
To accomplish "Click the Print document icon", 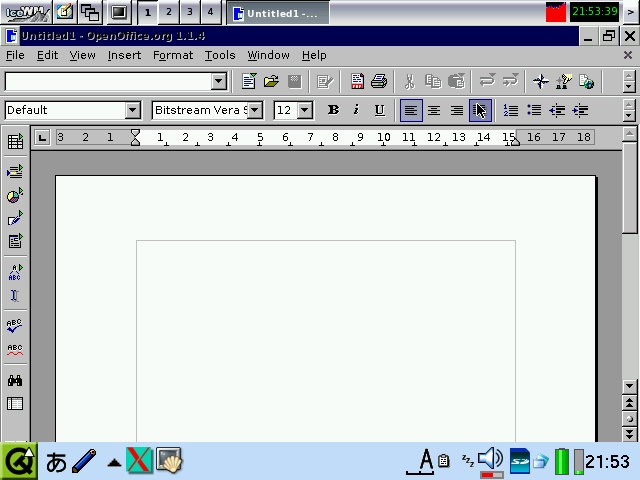I will (x=379, y=82).
